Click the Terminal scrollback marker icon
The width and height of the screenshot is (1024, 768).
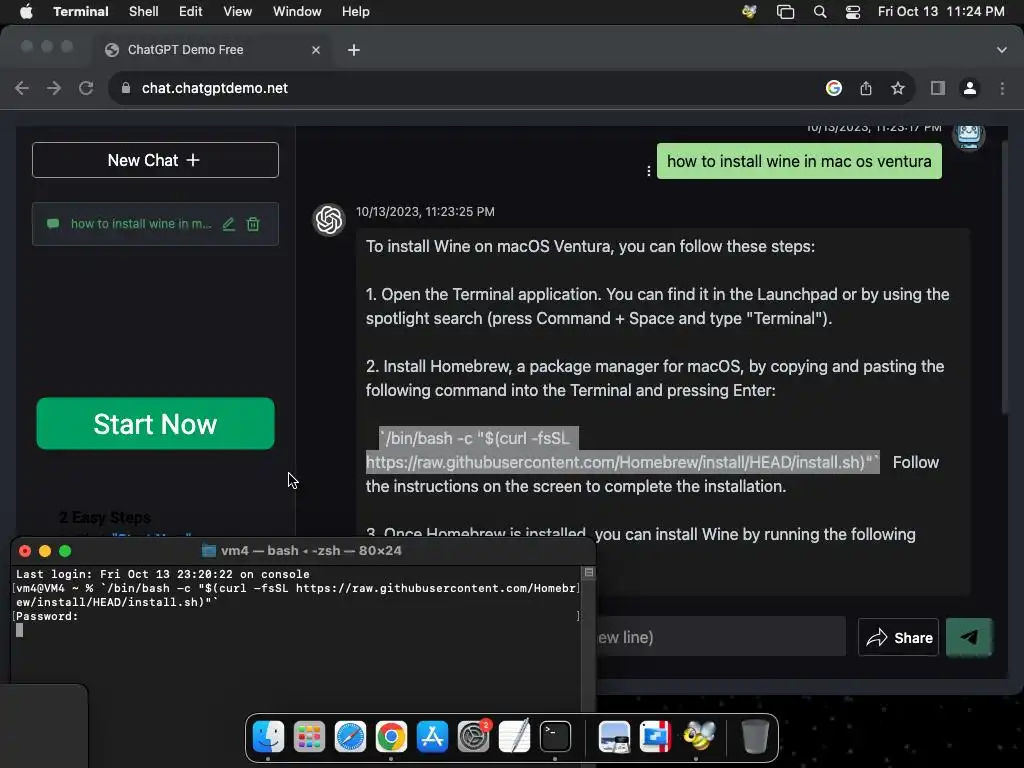pos(588,573)
